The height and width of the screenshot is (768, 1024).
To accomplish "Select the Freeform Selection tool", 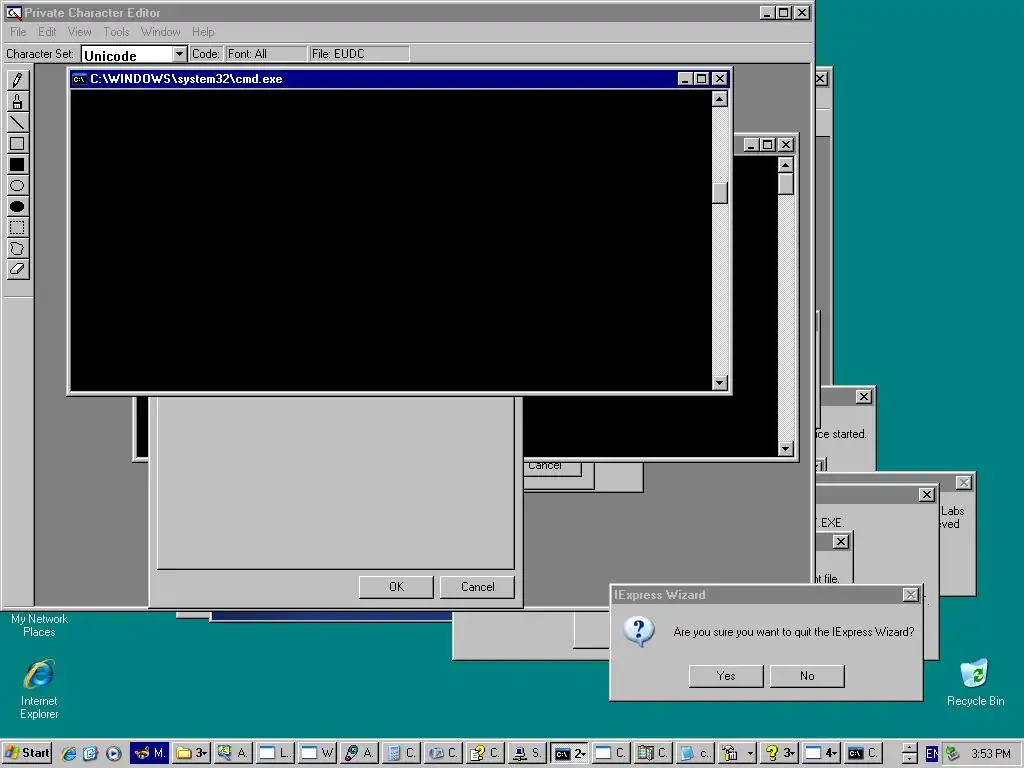I will coord(17,248).
